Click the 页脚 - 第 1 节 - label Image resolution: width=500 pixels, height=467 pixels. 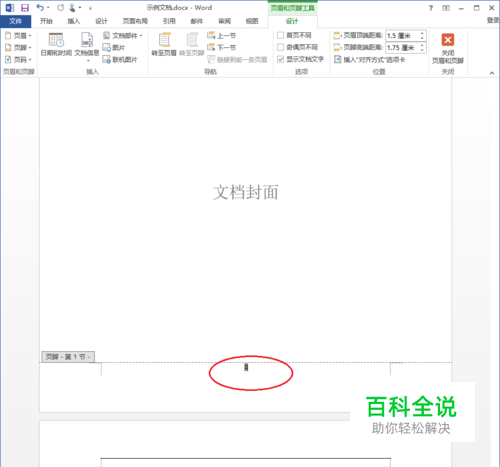pos(68,357)
